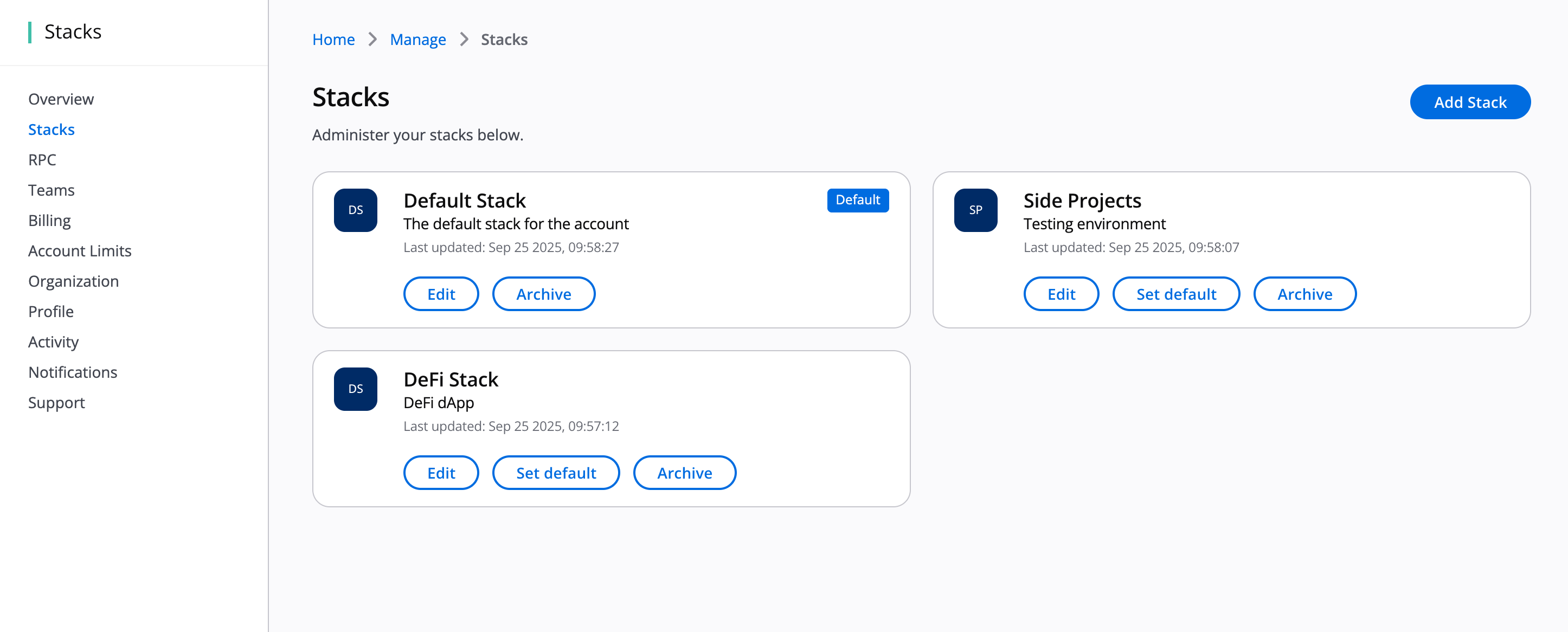Screen dimensions: 1568x632
Task: Archive the Default Stack
Action: (x=543, y=294)
